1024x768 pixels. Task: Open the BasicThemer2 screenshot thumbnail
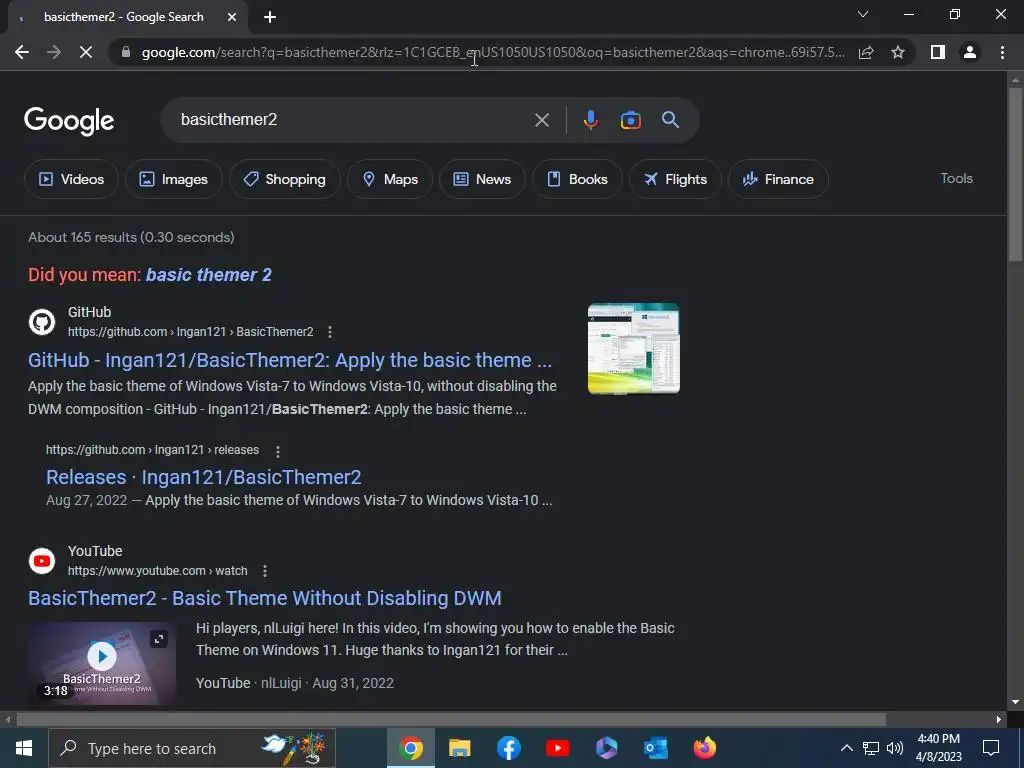coord(633,349)
